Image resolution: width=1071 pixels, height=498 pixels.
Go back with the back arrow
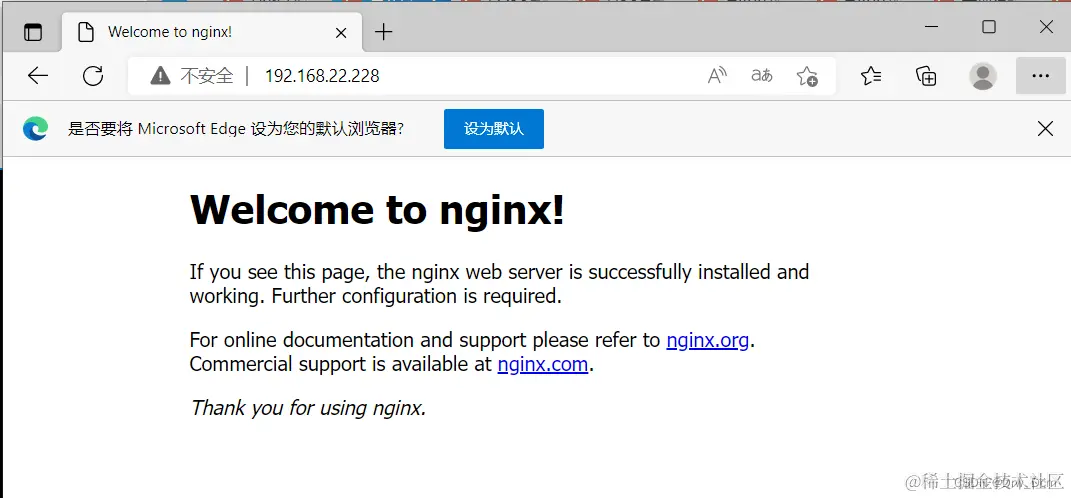click(x=38, y=75)
